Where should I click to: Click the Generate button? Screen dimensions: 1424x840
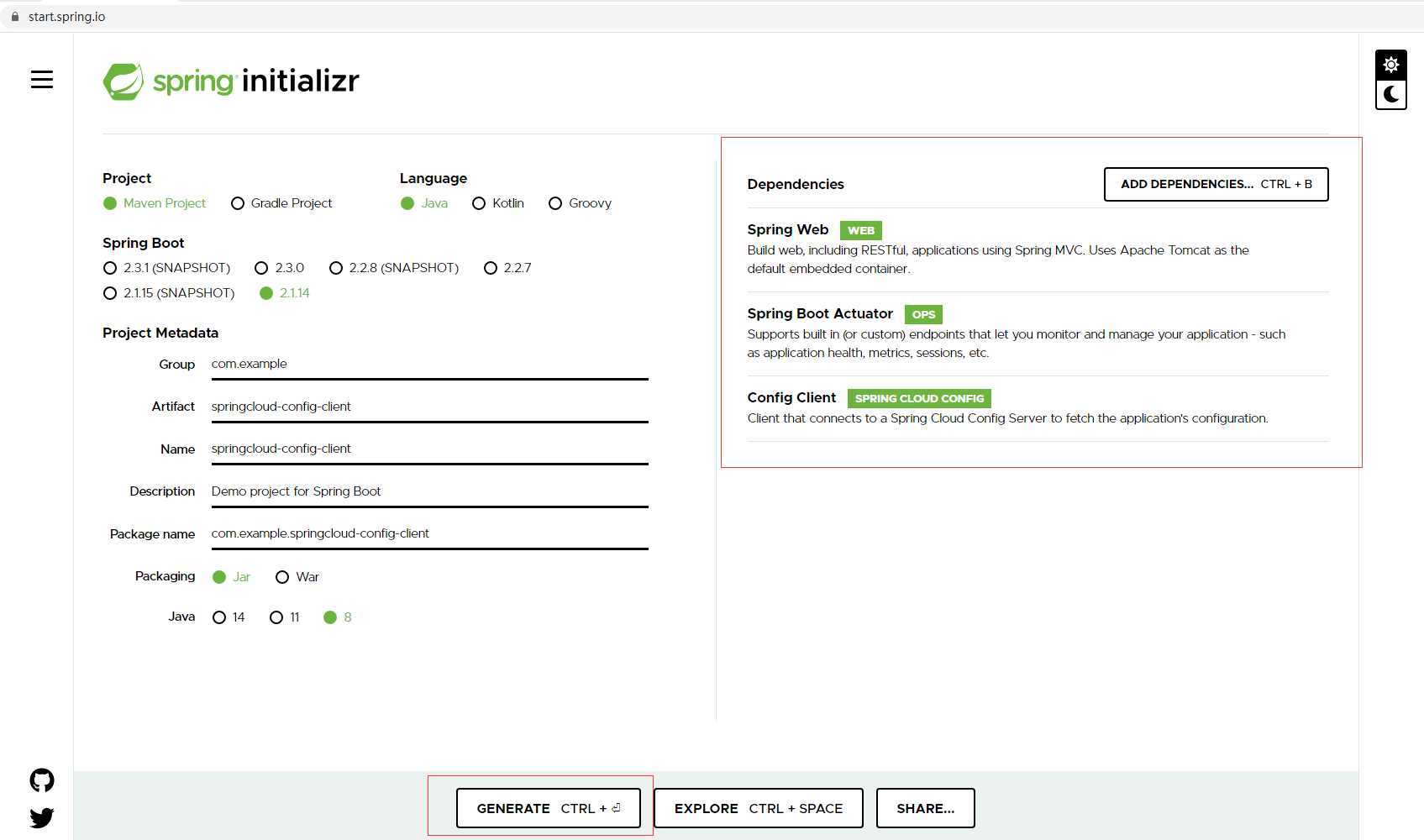click(x=548, y=808)
